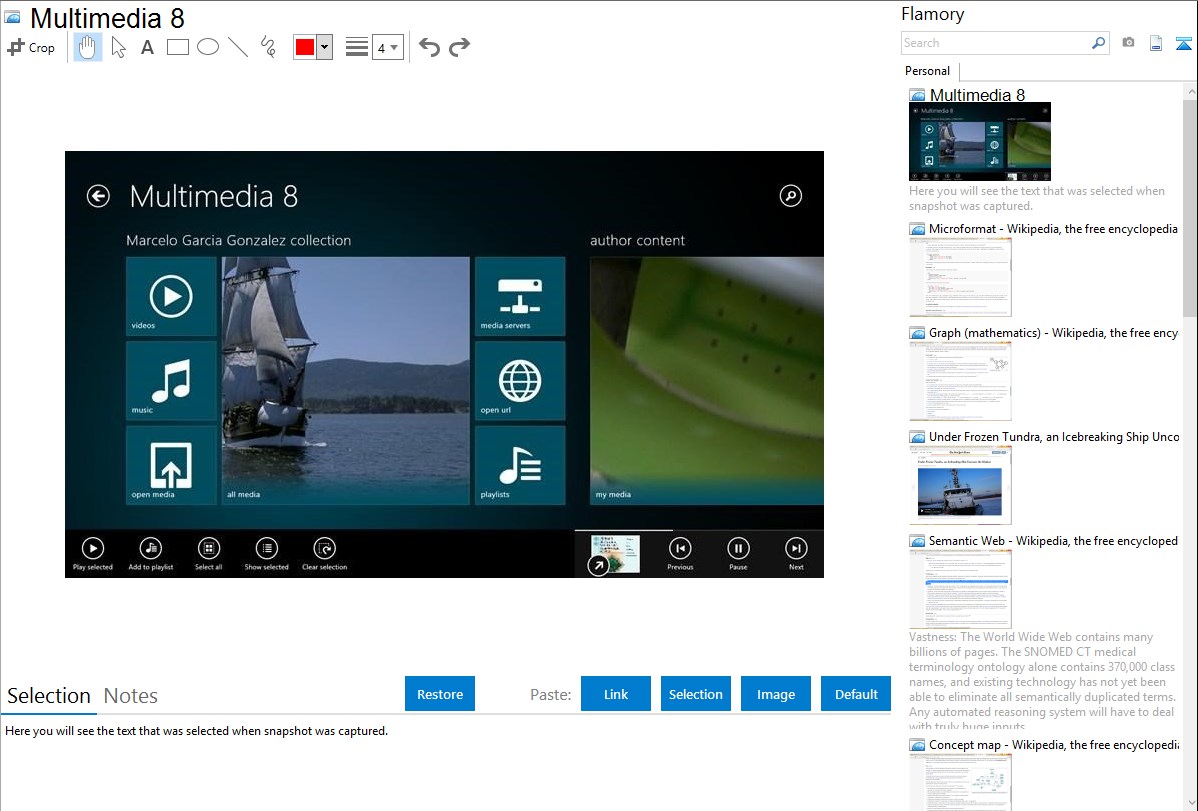Viewport: 1198px width, 811px height.
Task: Select 'Under Frozen Tundra' snapshot title
Action: pyautogui.click(x=1054, y=436)
